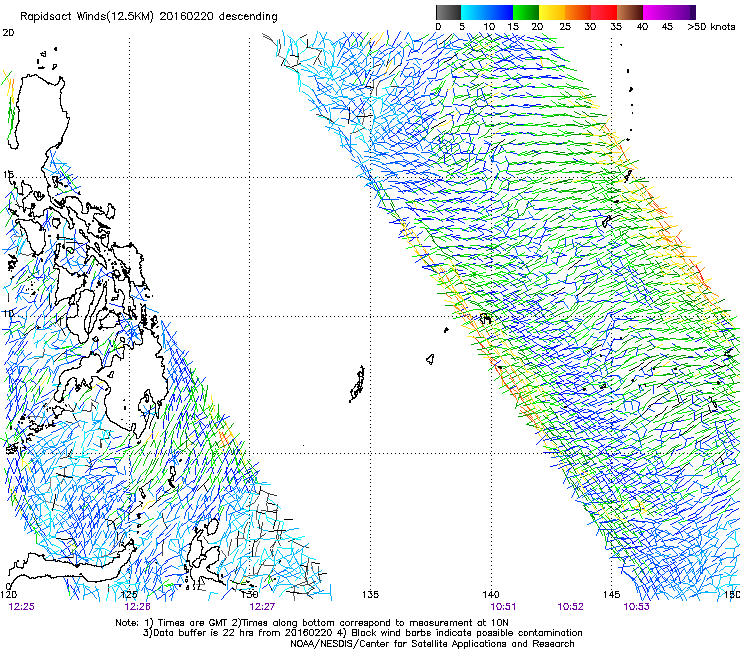Click the "Times are GMT" note line
This screenshot has width=740, height=650.
click(312, 623)
